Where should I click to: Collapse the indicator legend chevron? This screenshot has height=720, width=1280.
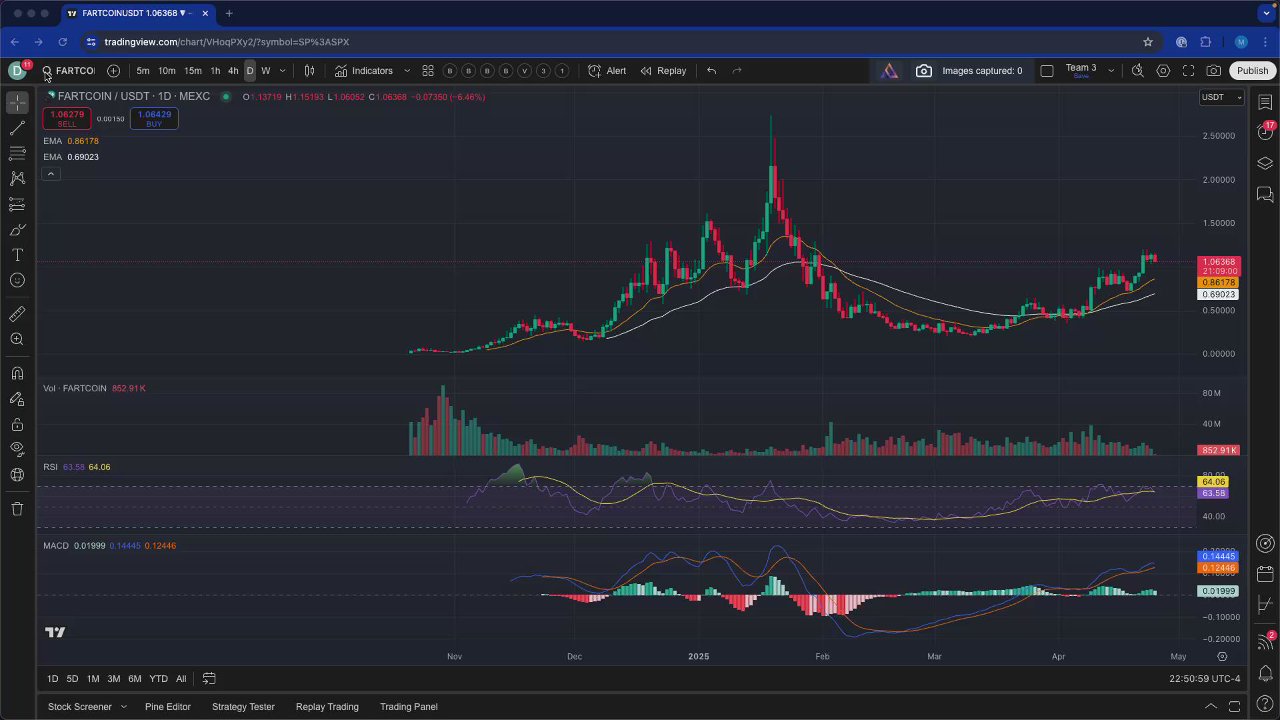pos(51,174)
